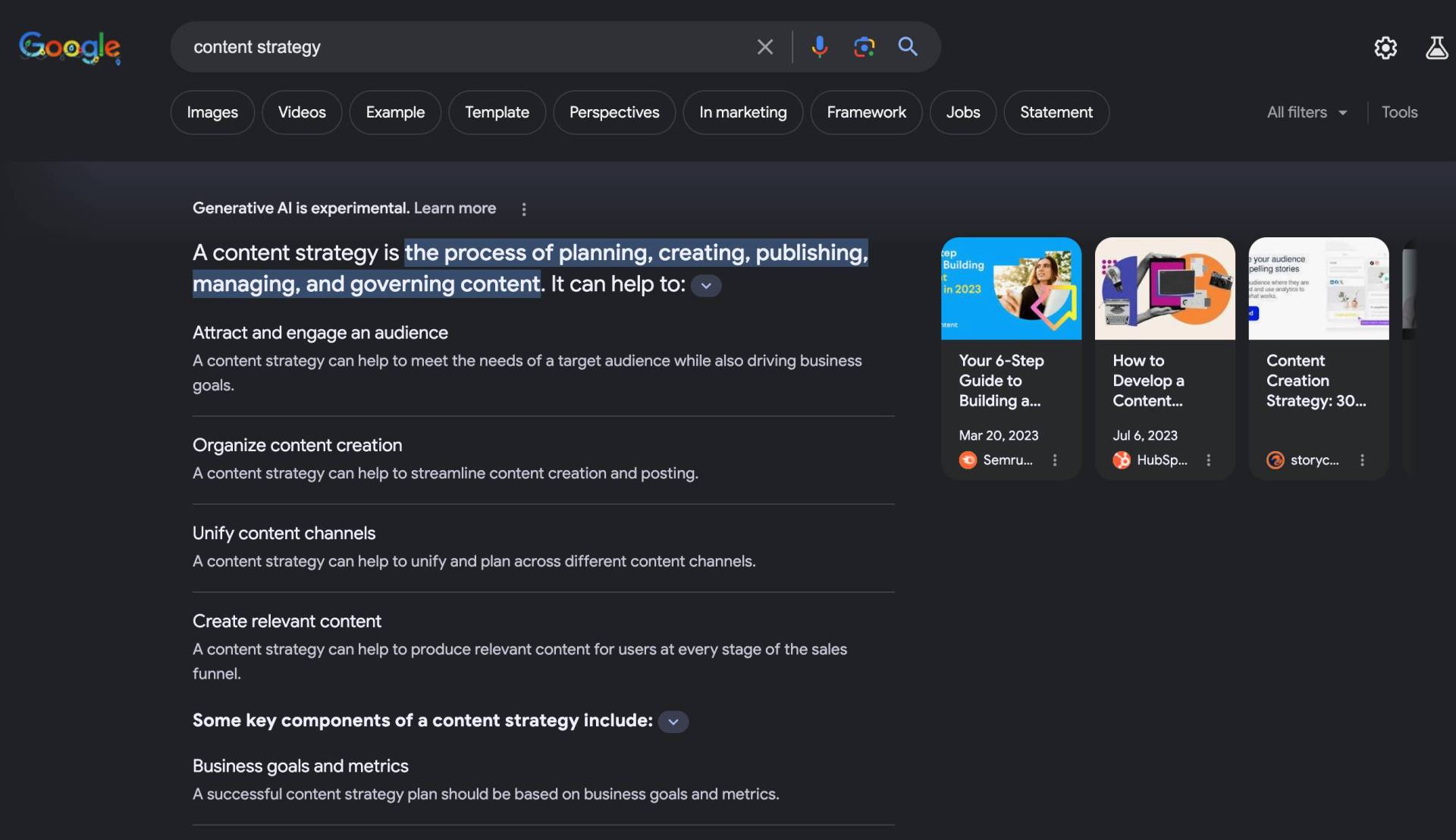
Task: Open 'Your 6-Step Guide' card thumbnail
Action: 1011,288
